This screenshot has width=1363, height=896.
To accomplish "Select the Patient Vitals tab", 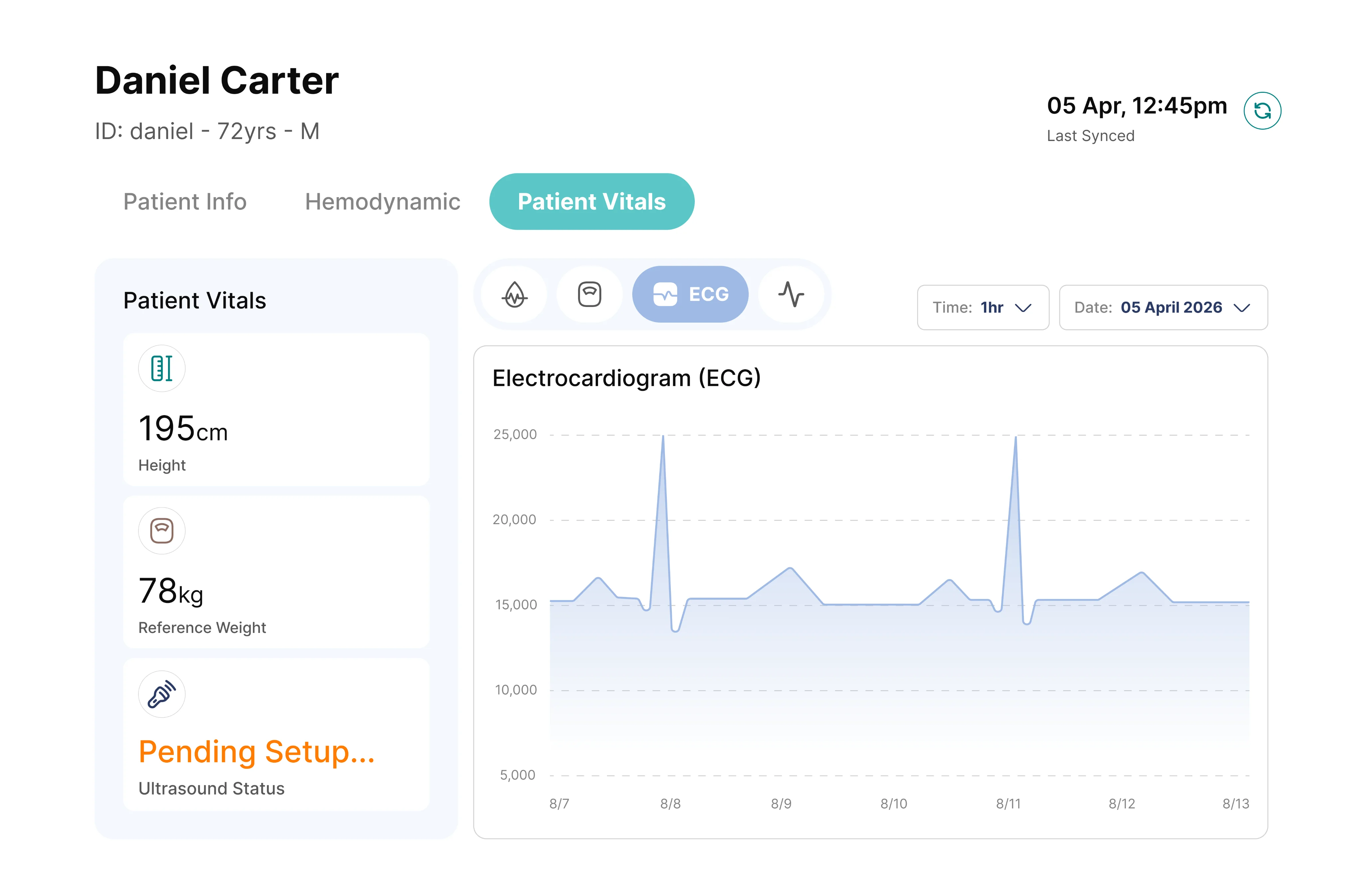I will 592,202.
